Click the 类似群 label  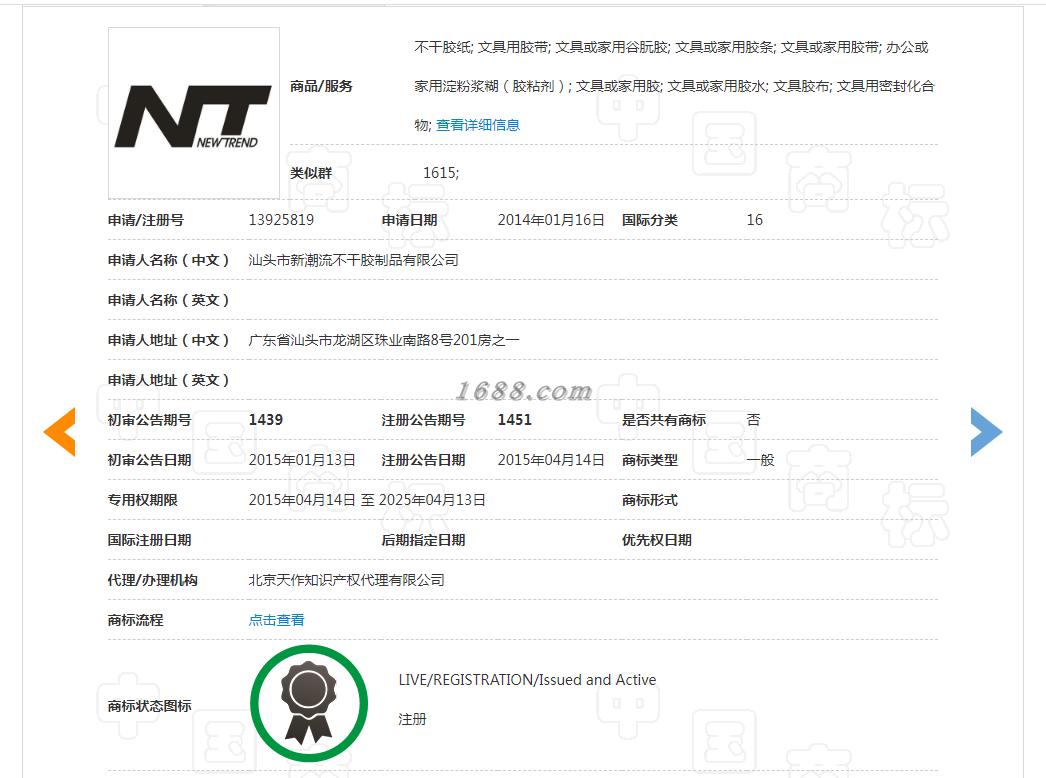311,173
